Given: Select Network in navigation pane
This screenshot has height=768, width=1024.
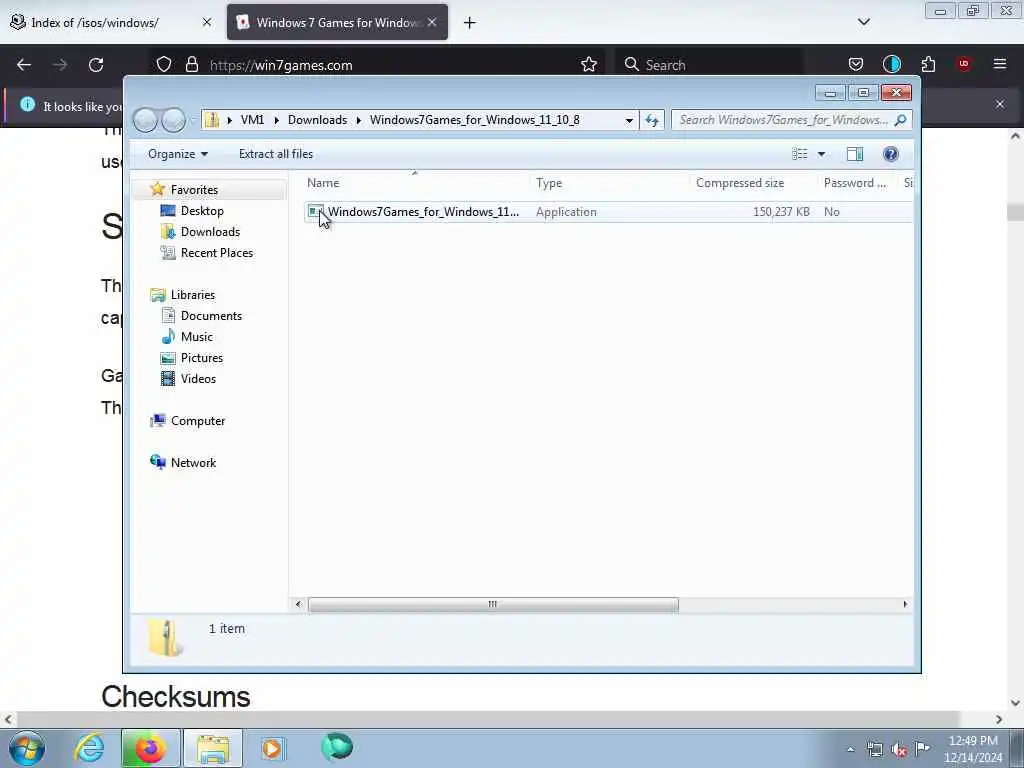Looking at the screenshot, I should click(x=183, y=463).
